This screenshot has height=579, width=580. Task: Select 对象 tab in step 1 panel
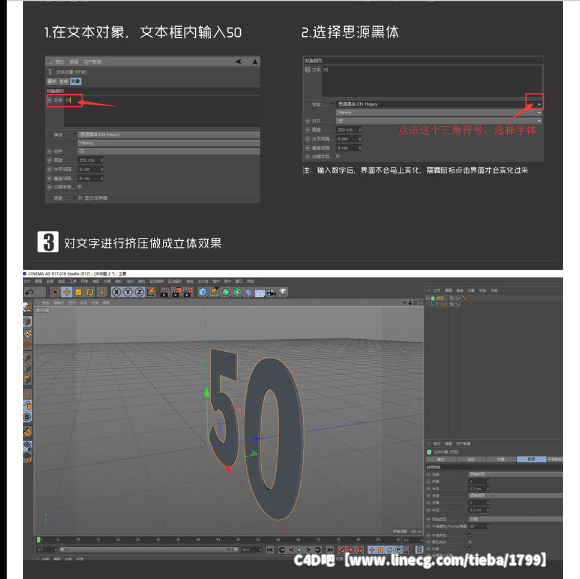[75, 81]
